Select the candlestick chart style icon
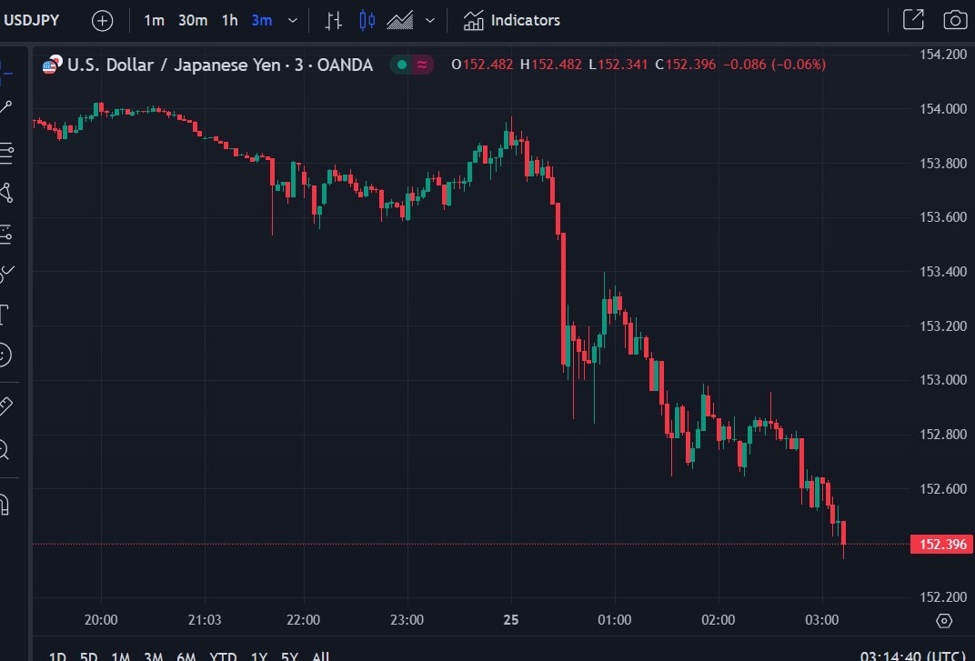Image resolution: width=975 pixels, height=661 pixels. click(367, 20)
